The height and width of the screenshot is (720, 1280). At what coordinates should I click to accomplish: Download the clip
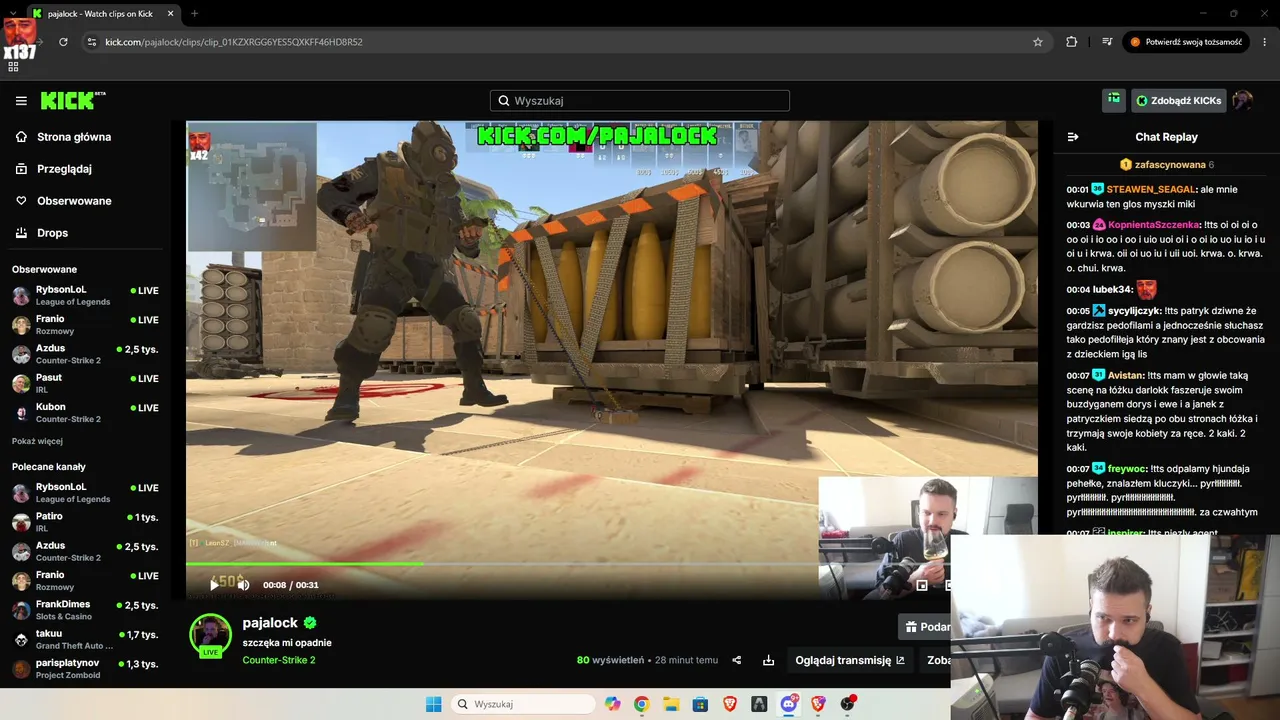click(x=768, y=660)
